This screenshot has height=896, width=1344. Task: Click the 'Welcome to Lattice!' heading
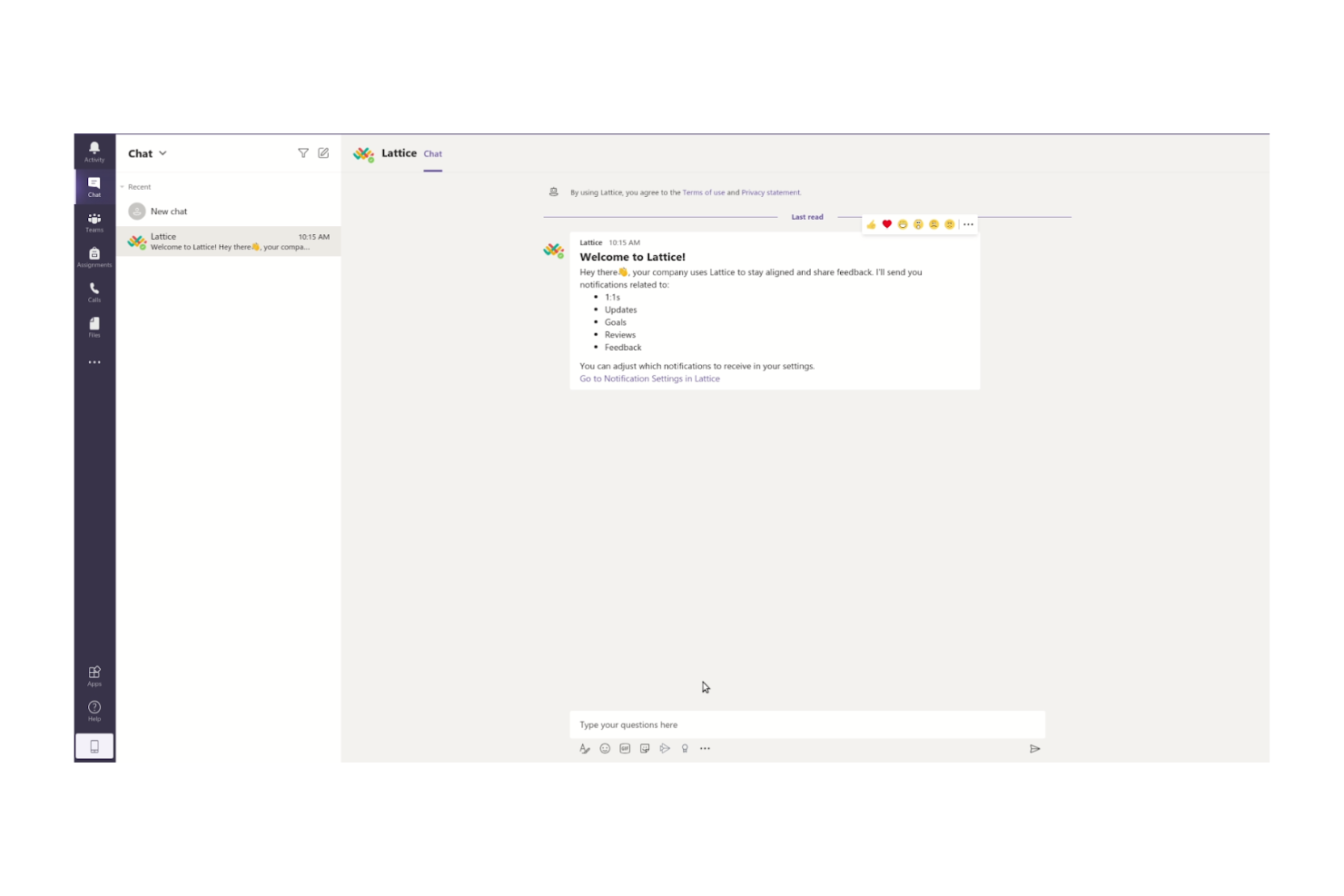point(633,257)
